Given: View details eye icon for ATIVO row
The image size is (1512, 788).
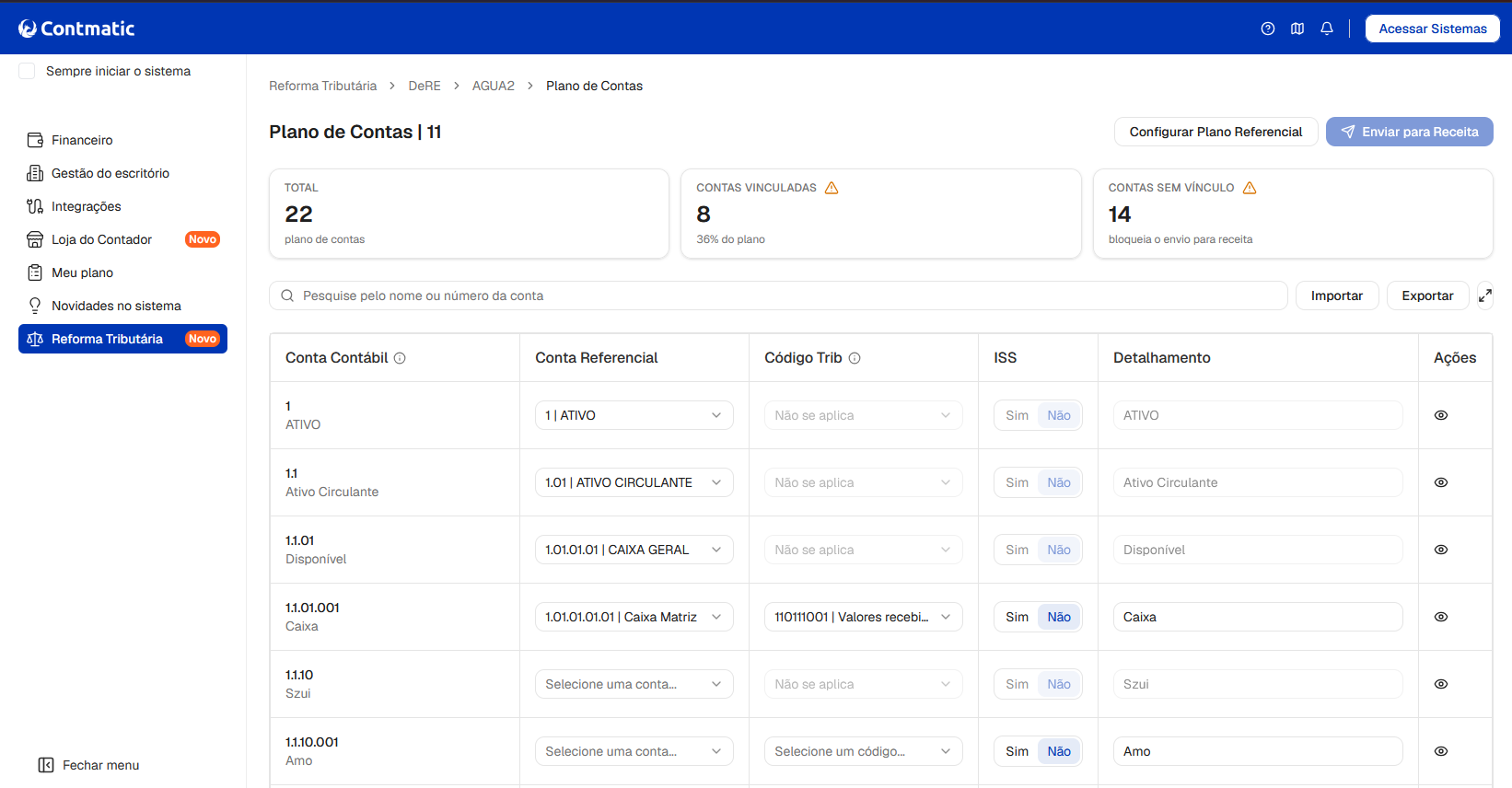Looking at the screenshot, I should (x=1441, y=415).
